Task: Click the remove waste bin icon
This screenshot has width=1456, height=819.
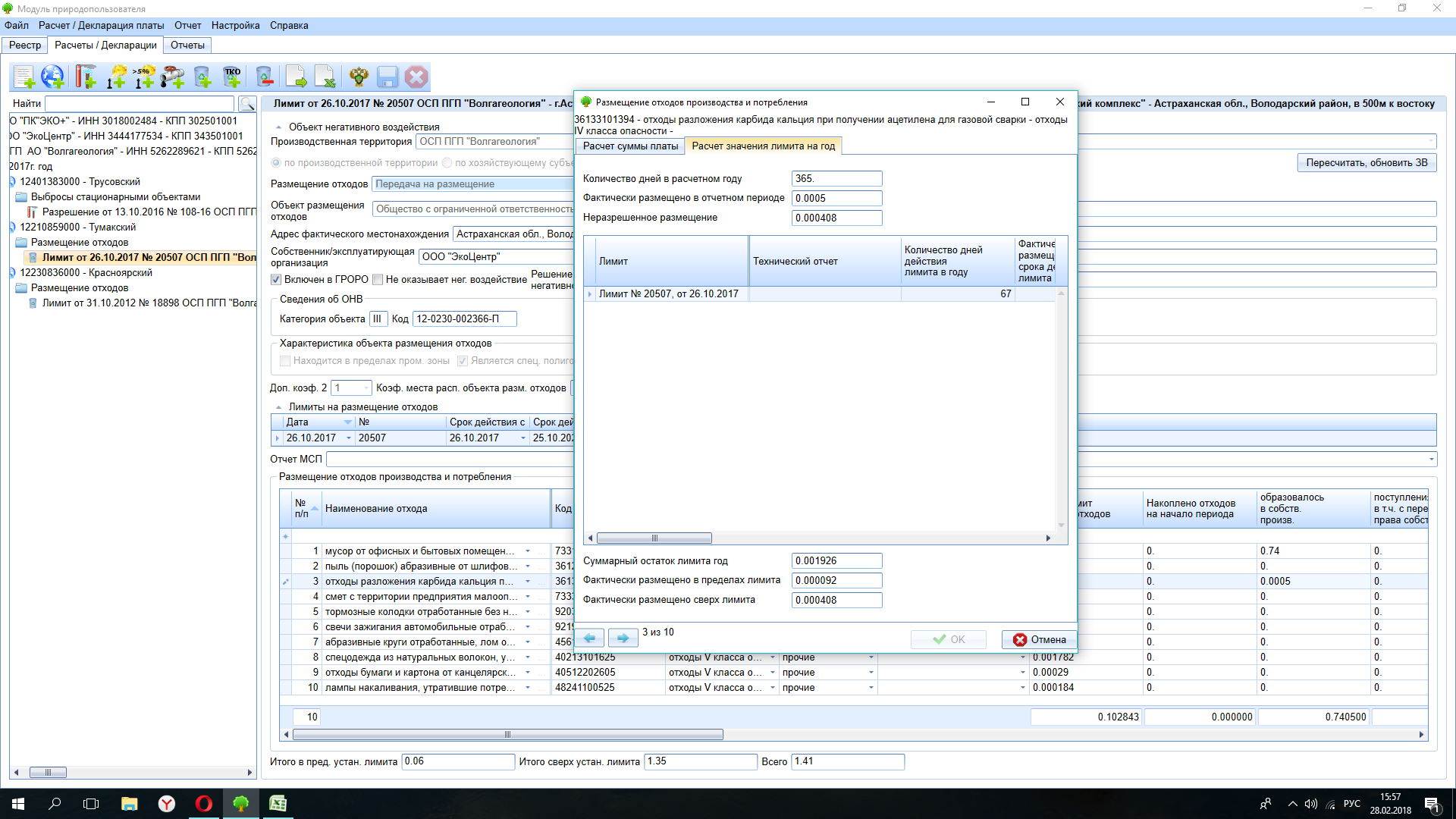Action: [x=264, y=77]
